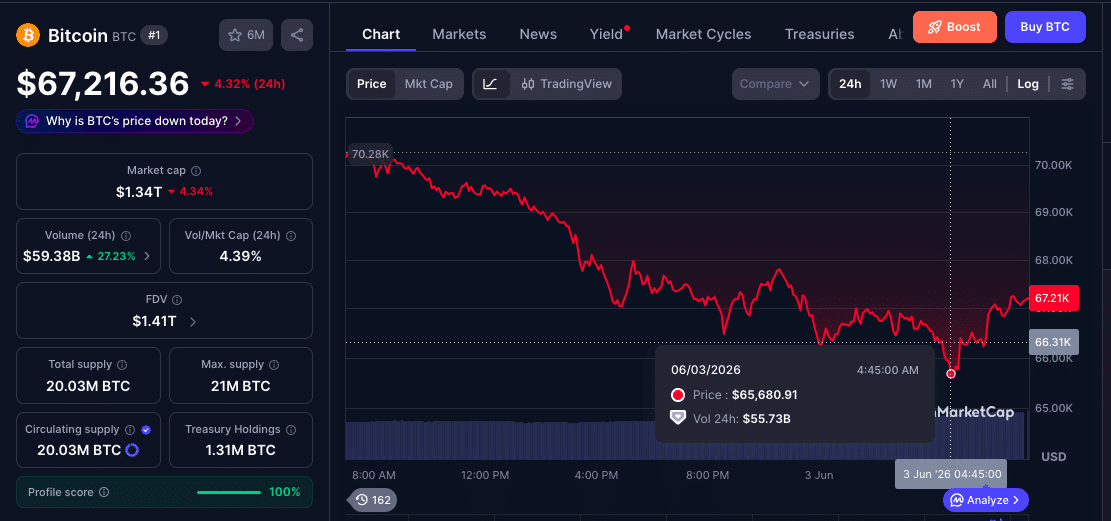Switch to the line chart icon view
1111x521 pixels.
491,84
